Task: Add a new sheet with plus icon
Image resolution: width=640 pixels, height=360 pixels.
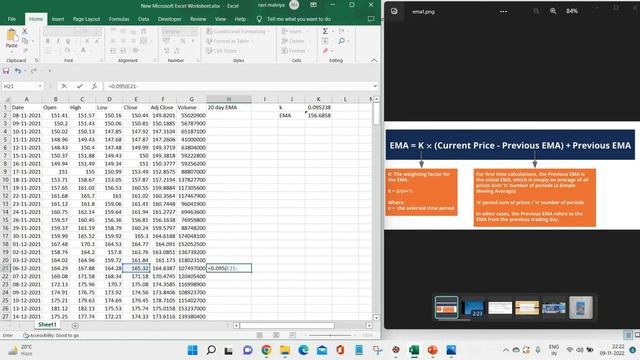Action: click(x=75, y=325)
